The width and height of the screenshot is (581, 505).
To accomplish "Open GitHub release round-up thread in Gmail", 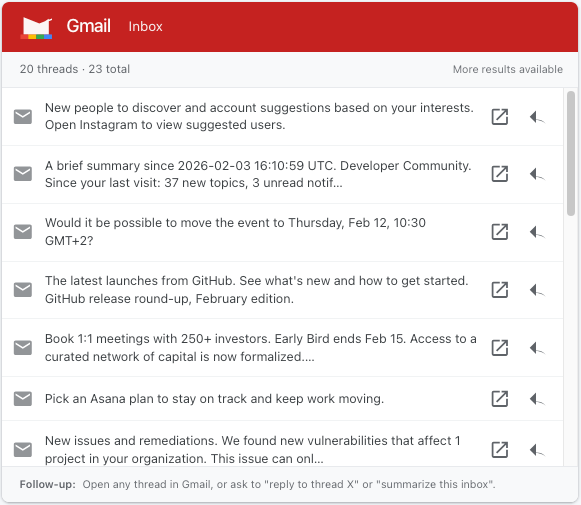I will (x=499, y=290).
